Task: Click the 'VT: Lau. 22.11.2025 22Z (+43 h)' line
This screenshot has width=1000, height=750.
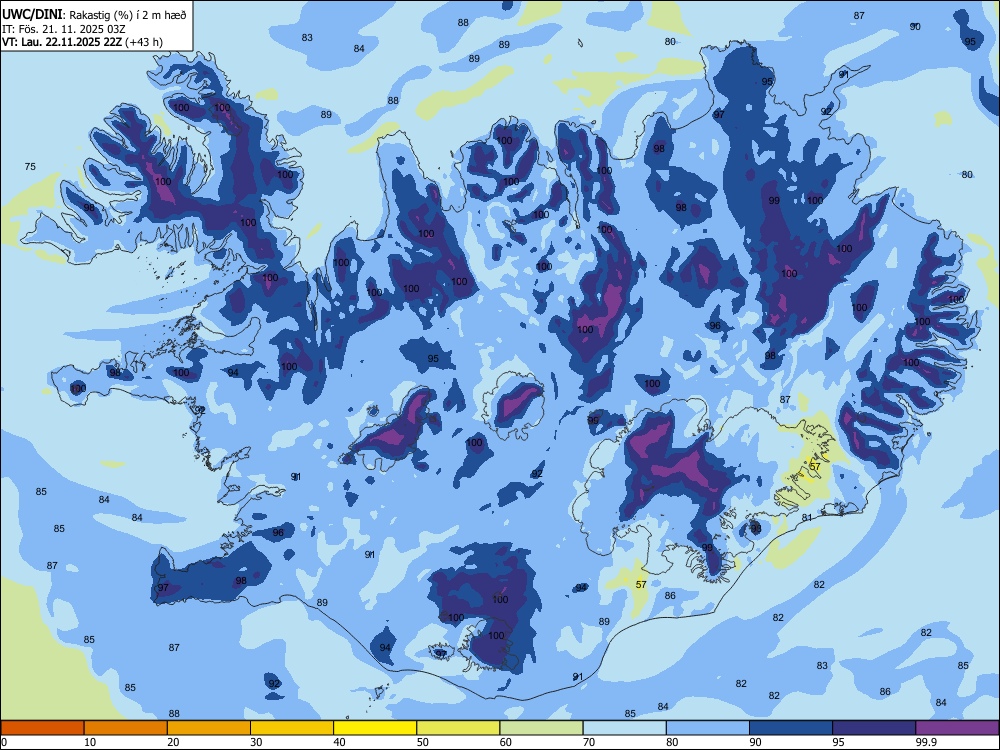Action: pos(82,42)
